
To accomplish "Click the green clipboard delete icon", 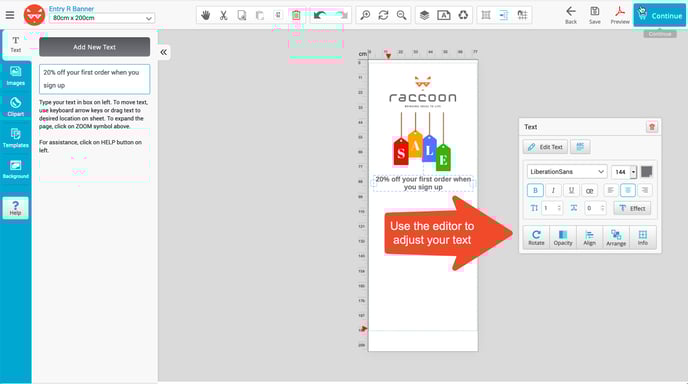I will (x=296, y=15).
